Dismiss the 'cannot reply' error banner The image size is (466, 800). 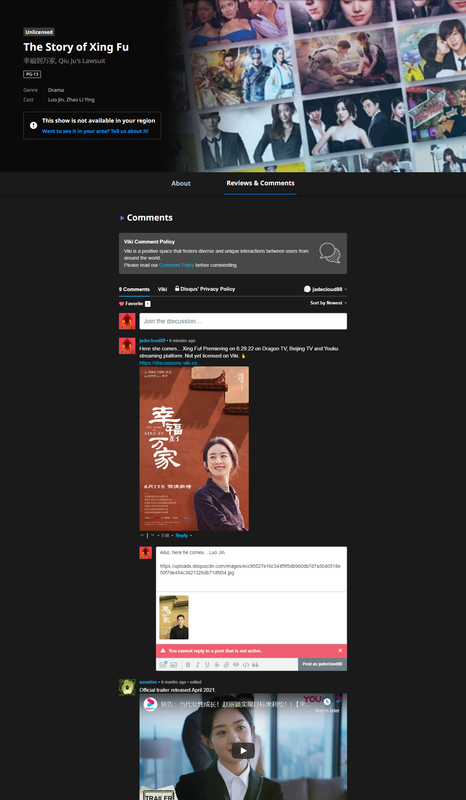[x=340, y=651]
